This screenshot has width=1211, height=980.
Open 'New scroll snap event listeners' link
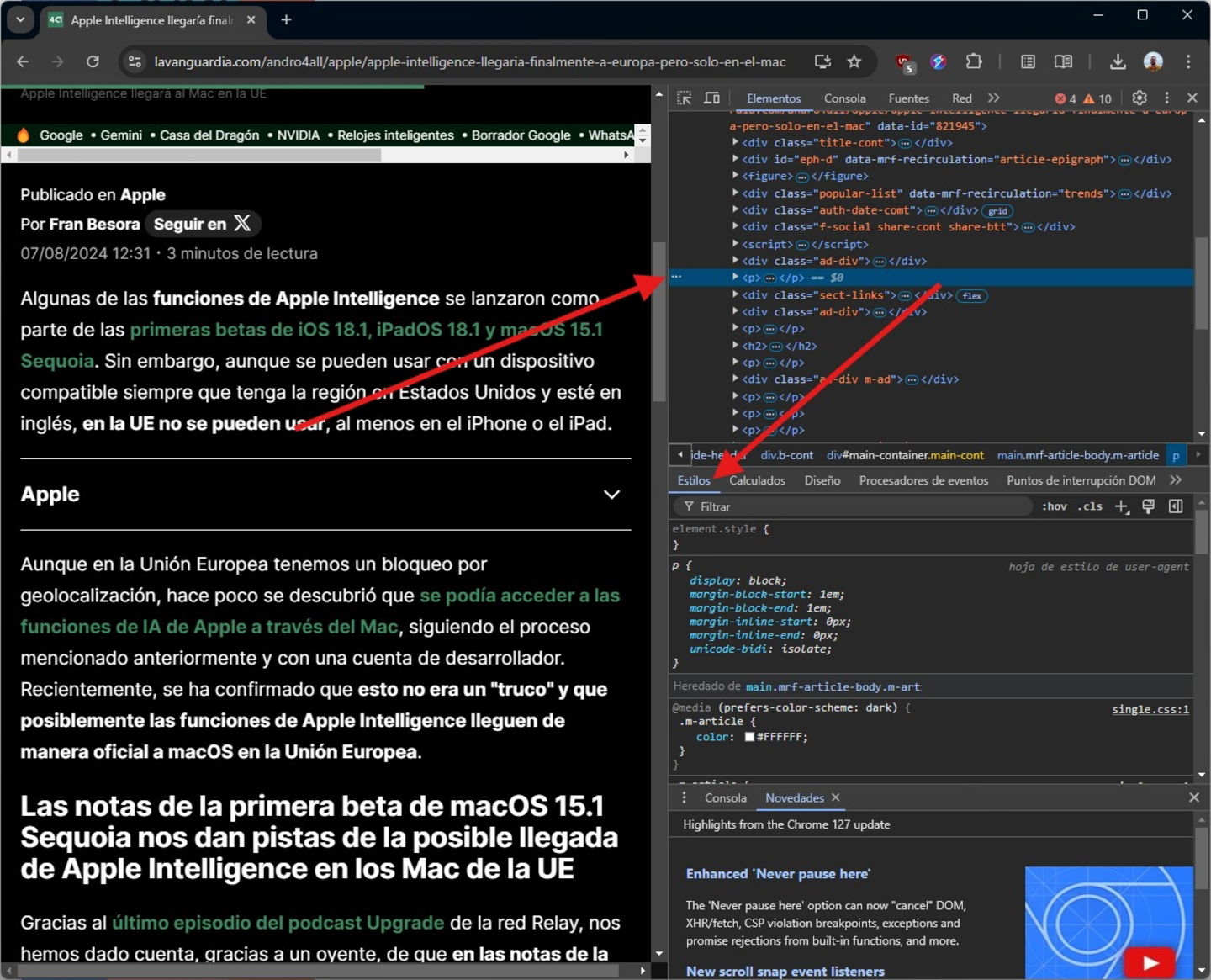tap(785, 972)
